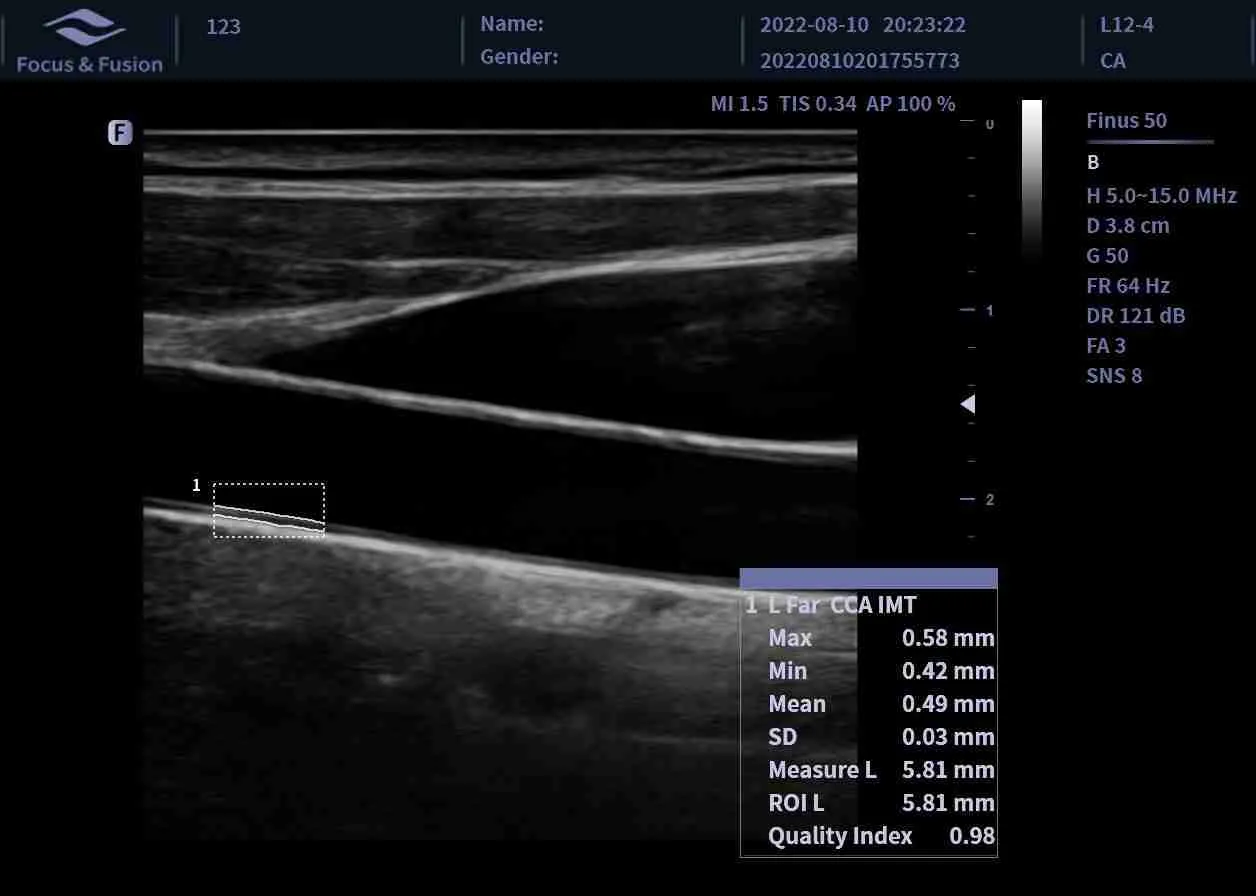1256x896 pixels.
Task: Click the D 3.8 cm depth parameter
Action: click(x=1127, y=226)
